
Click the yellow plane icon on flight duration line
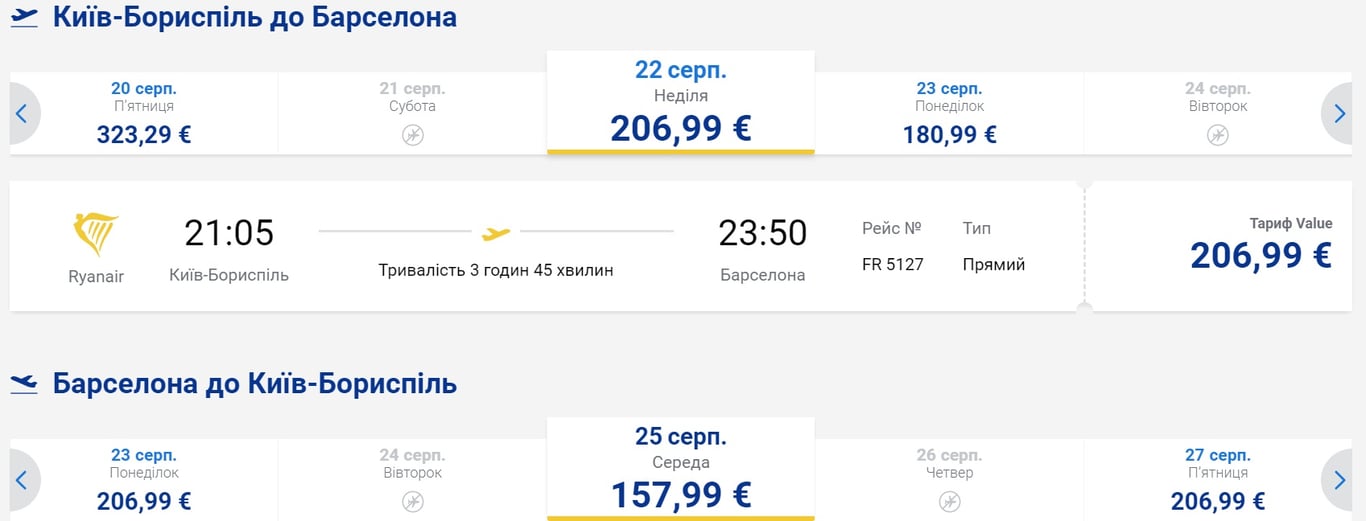click(496, 234)
